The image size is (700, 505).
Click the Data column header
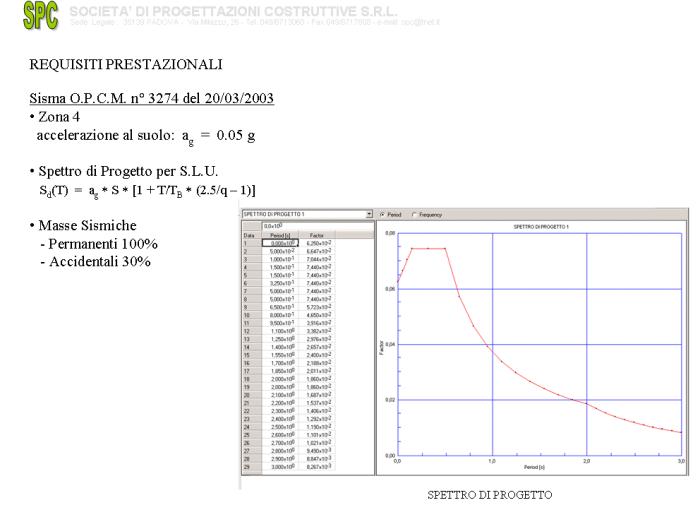252,235
